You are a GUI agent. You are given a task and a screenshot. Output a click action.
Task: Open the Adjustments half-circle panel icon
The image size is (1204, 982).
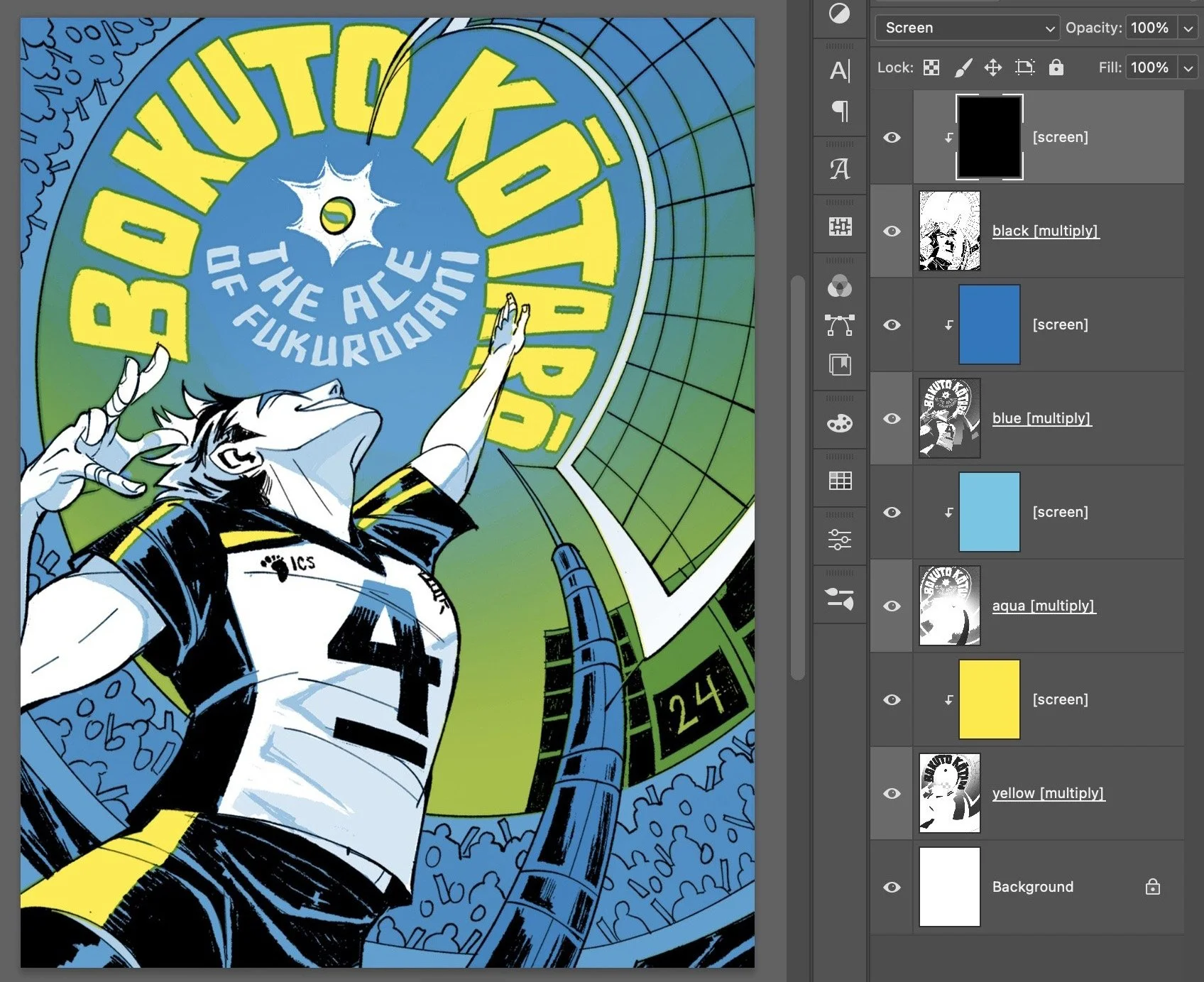[x=839, y=13]
